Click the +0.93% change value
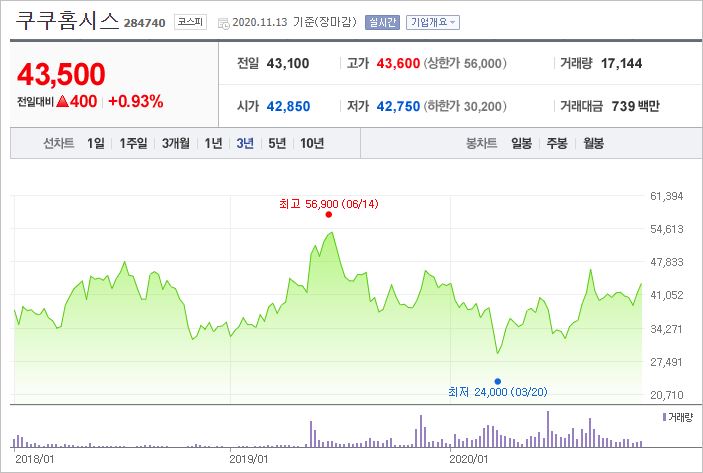Viewport: 703px width, 473px height. [136, 101]
